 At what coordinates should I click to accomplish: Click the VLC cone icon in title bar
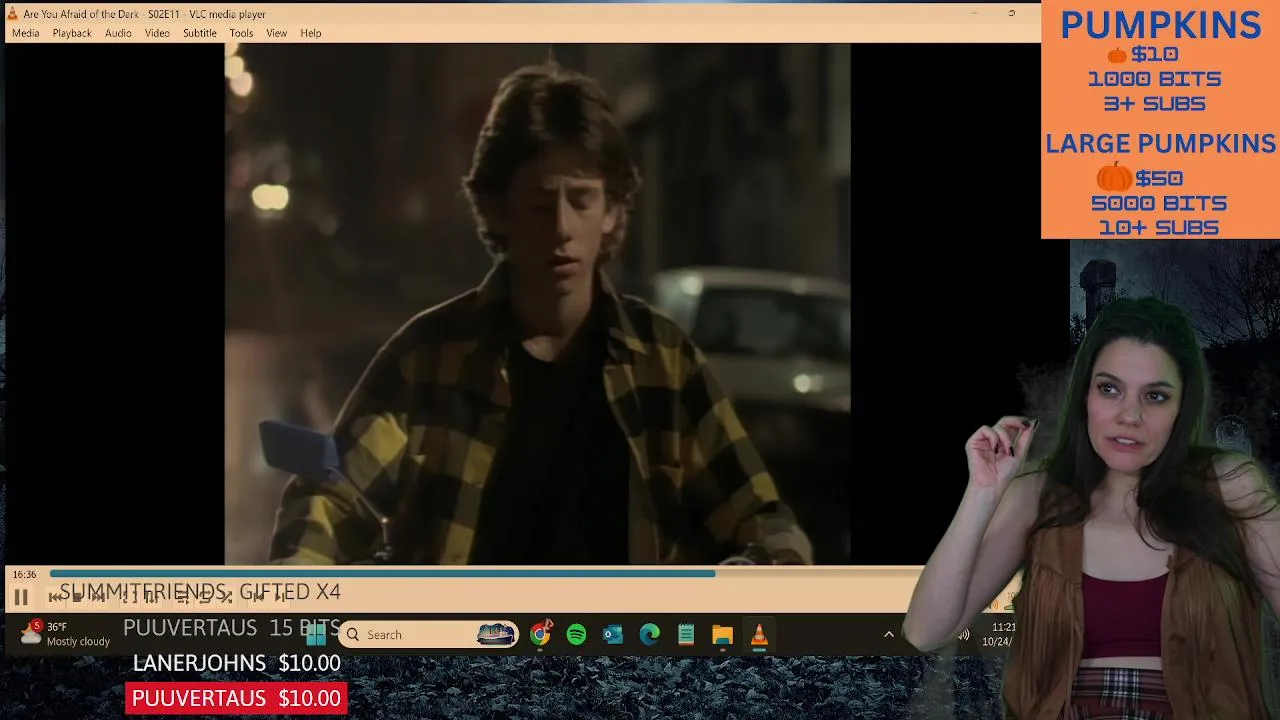pos(12,14)
